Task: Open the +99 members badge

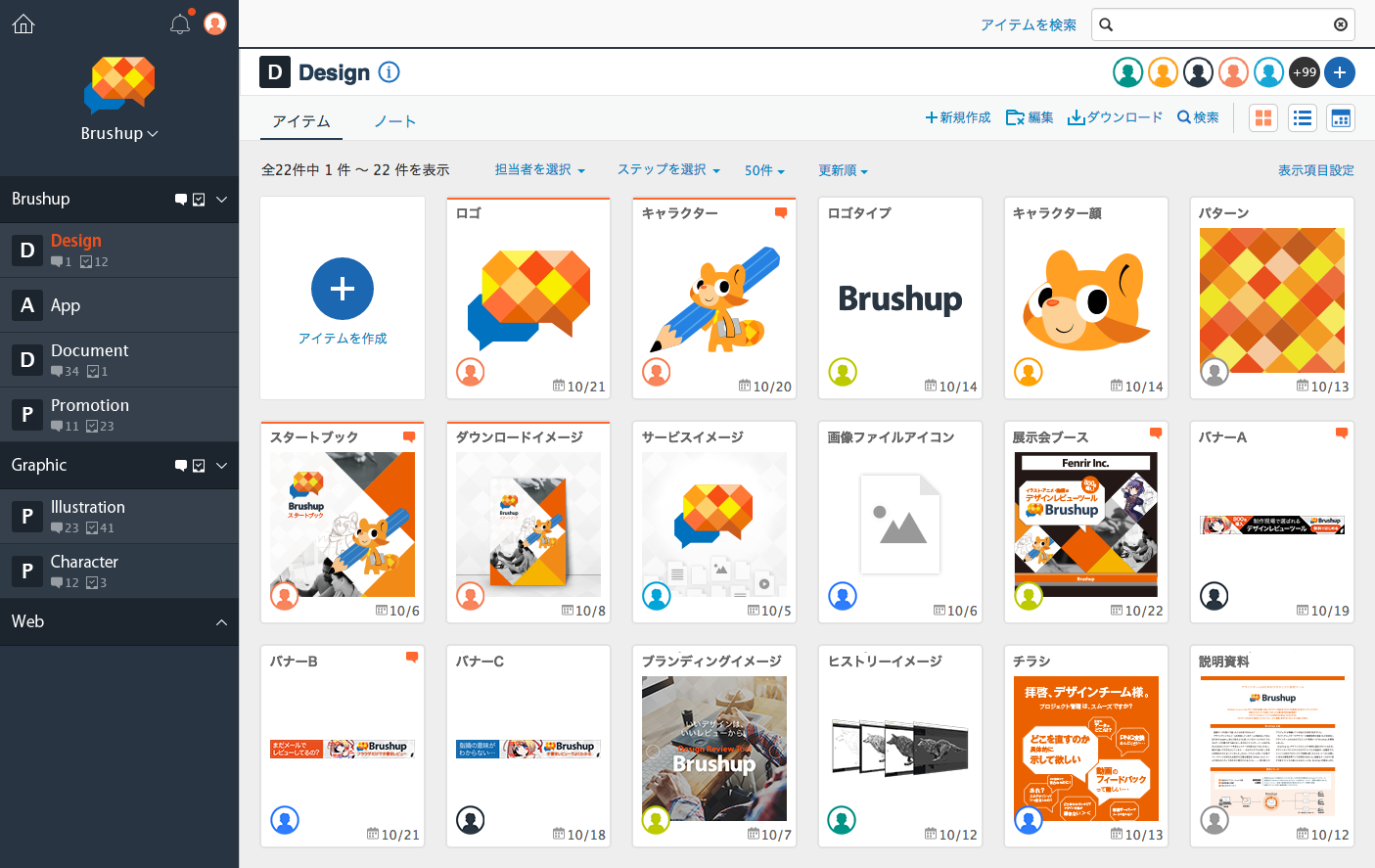Action: 1304,72
